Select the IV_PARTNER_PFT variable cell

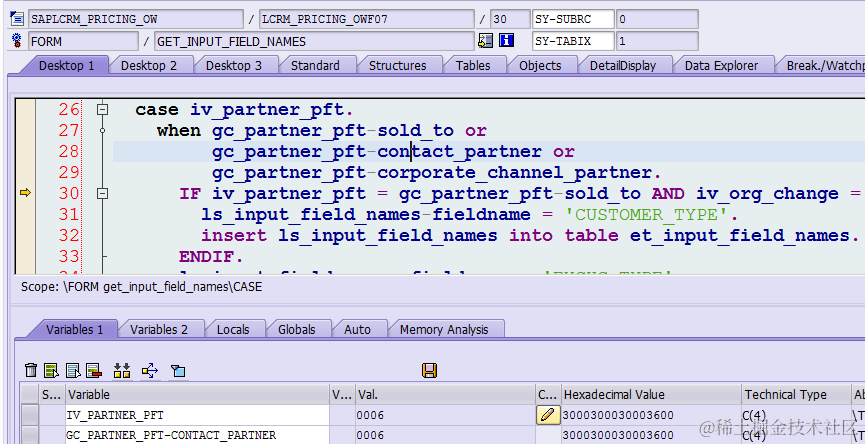197,415
